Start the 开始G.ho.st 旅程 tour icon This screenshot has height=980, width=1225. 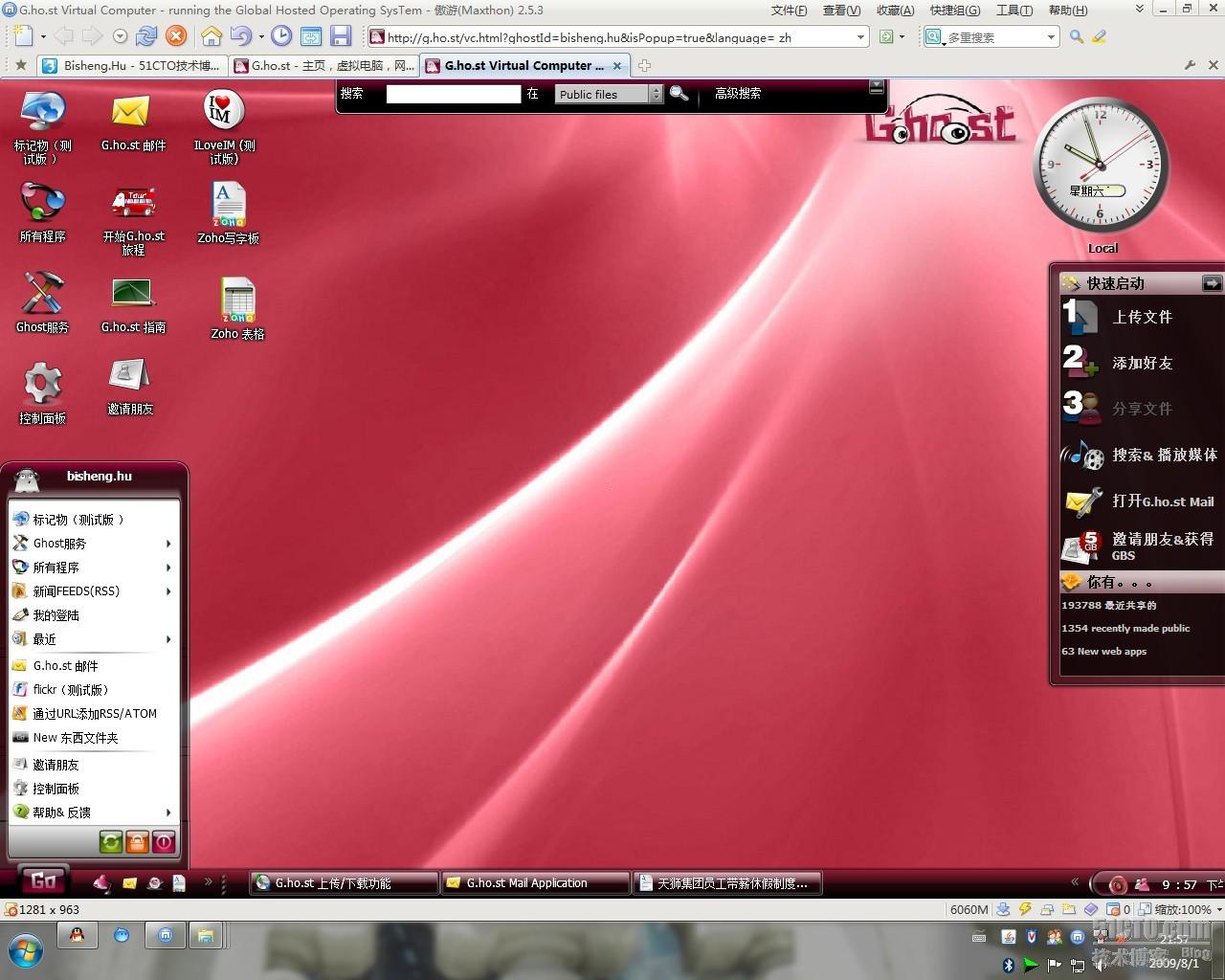click(133, 218)
